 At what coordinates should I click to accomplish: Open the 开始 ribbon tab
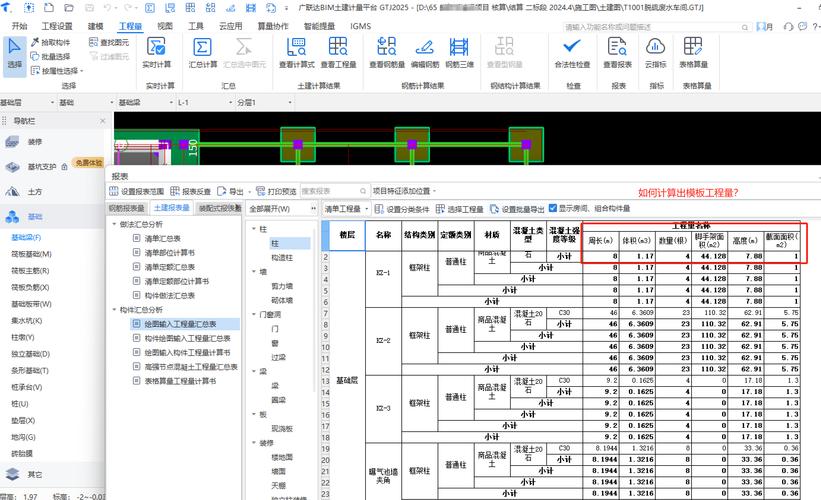point(19,26)
